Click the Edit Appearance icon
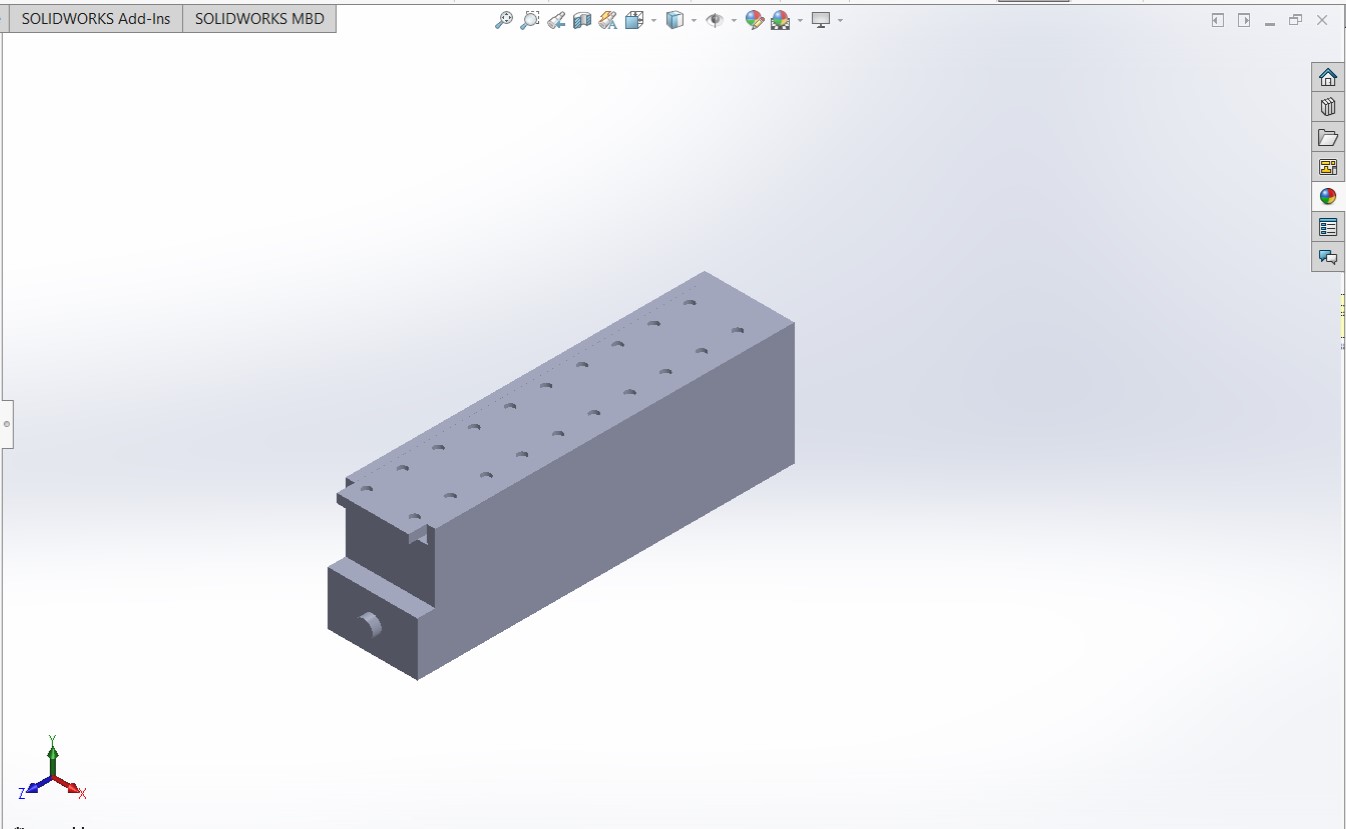The height and width of the screenshot is (829, 1346). [755, 20]
